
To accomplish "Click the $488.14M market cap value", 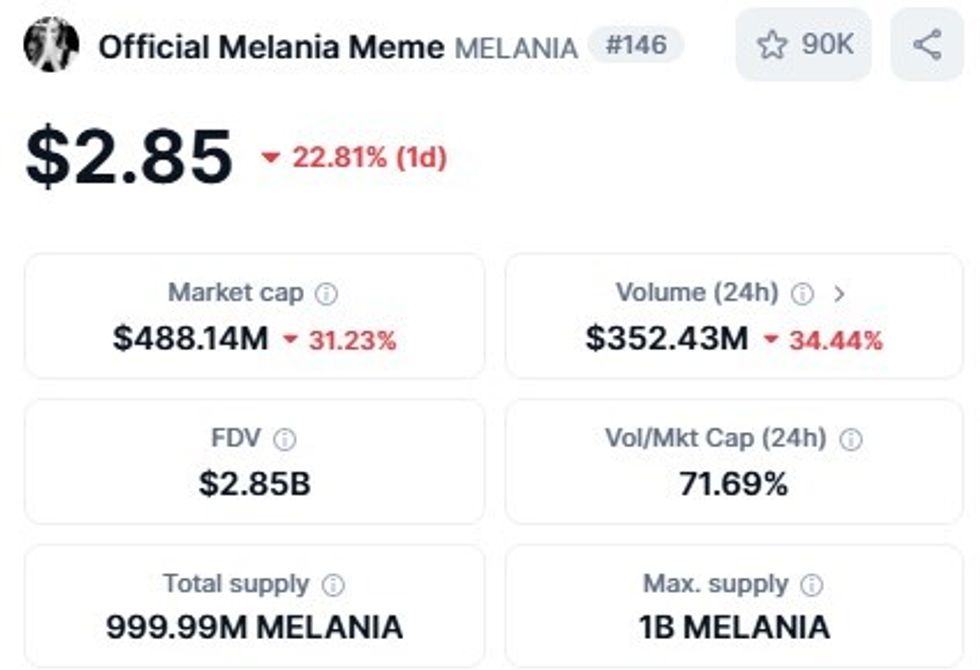I will 190,339.
